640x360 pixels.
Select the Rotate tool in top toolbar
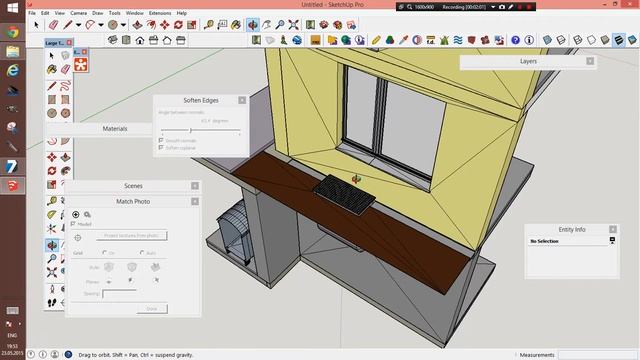pyautogui.click(x=178, y=25)
